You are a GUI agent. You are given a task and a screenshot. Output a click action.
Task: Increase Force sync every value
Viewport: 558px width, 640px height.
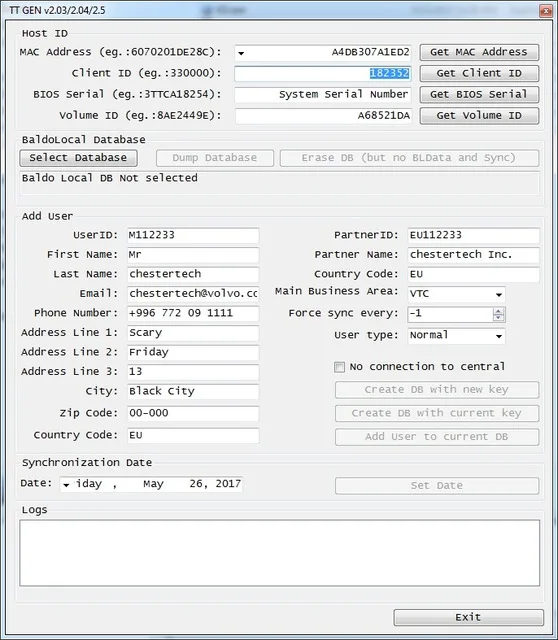(x=498, y=311)
